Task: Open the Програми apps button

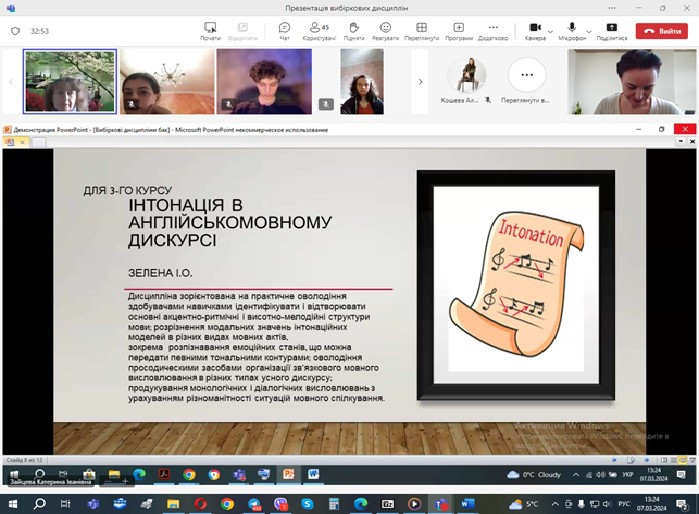Action: click(458, 30)
